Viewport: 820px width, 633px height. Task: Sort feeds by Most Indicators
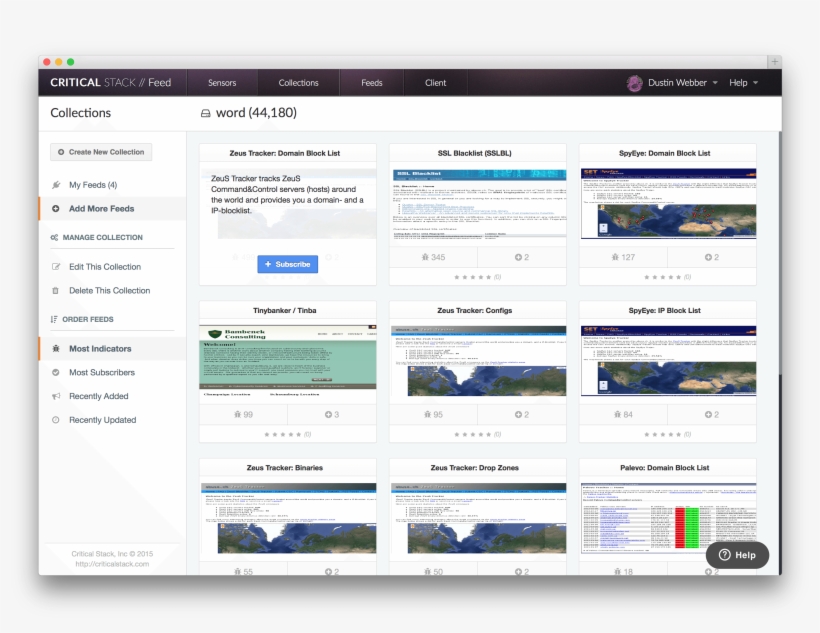tap(100, 349)
